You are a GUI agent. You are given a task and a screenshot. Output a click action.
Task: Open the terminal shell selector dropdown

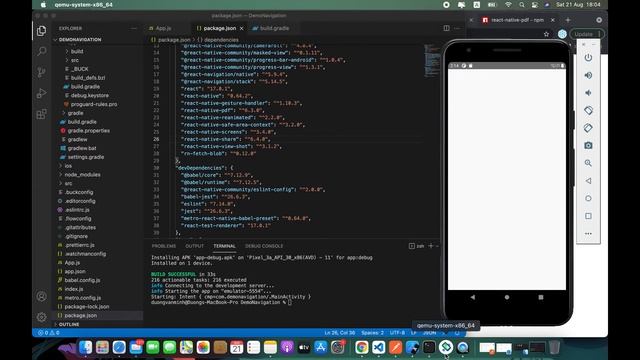tap(438, 246)
